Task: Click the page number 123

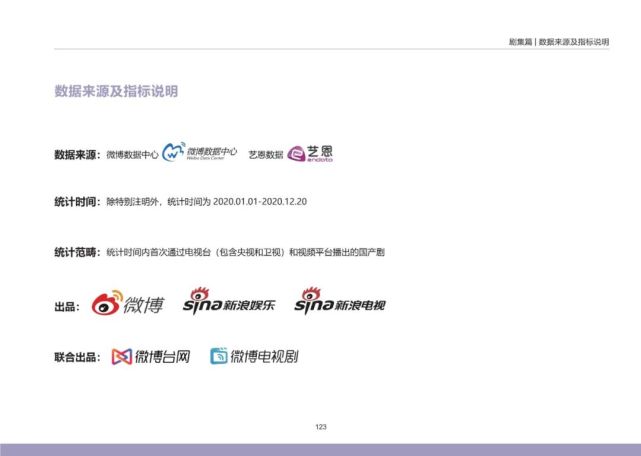Action: (321, 427)
